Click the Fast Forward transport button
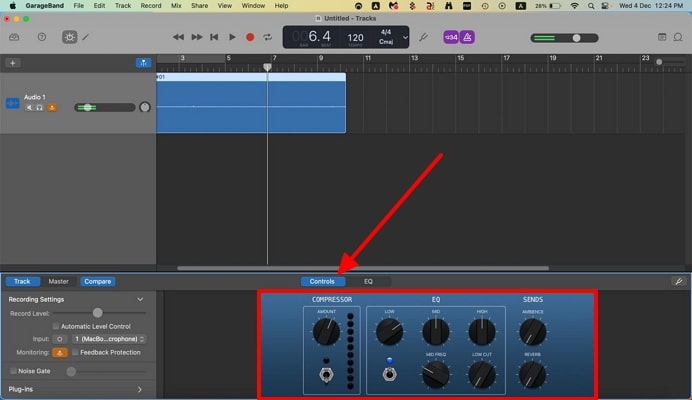 point(197,37)
